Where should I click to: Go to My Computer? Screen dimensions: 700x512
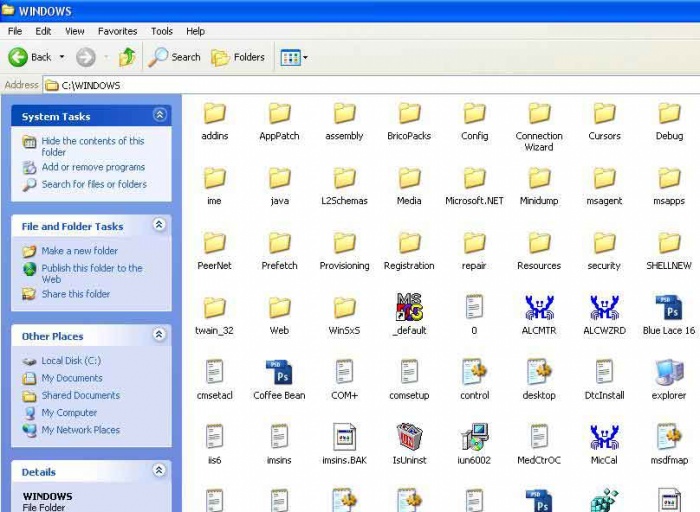[x=69, y=413]
